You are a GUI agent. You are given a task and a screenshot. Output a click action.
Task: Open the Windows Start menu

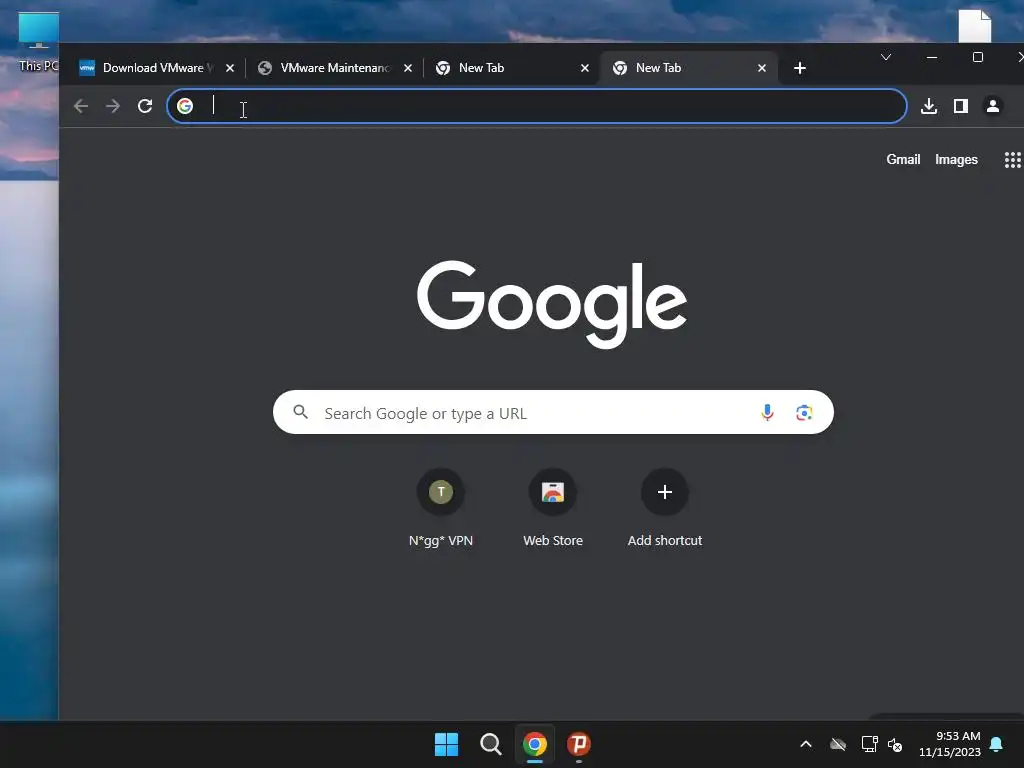point(447,744)
